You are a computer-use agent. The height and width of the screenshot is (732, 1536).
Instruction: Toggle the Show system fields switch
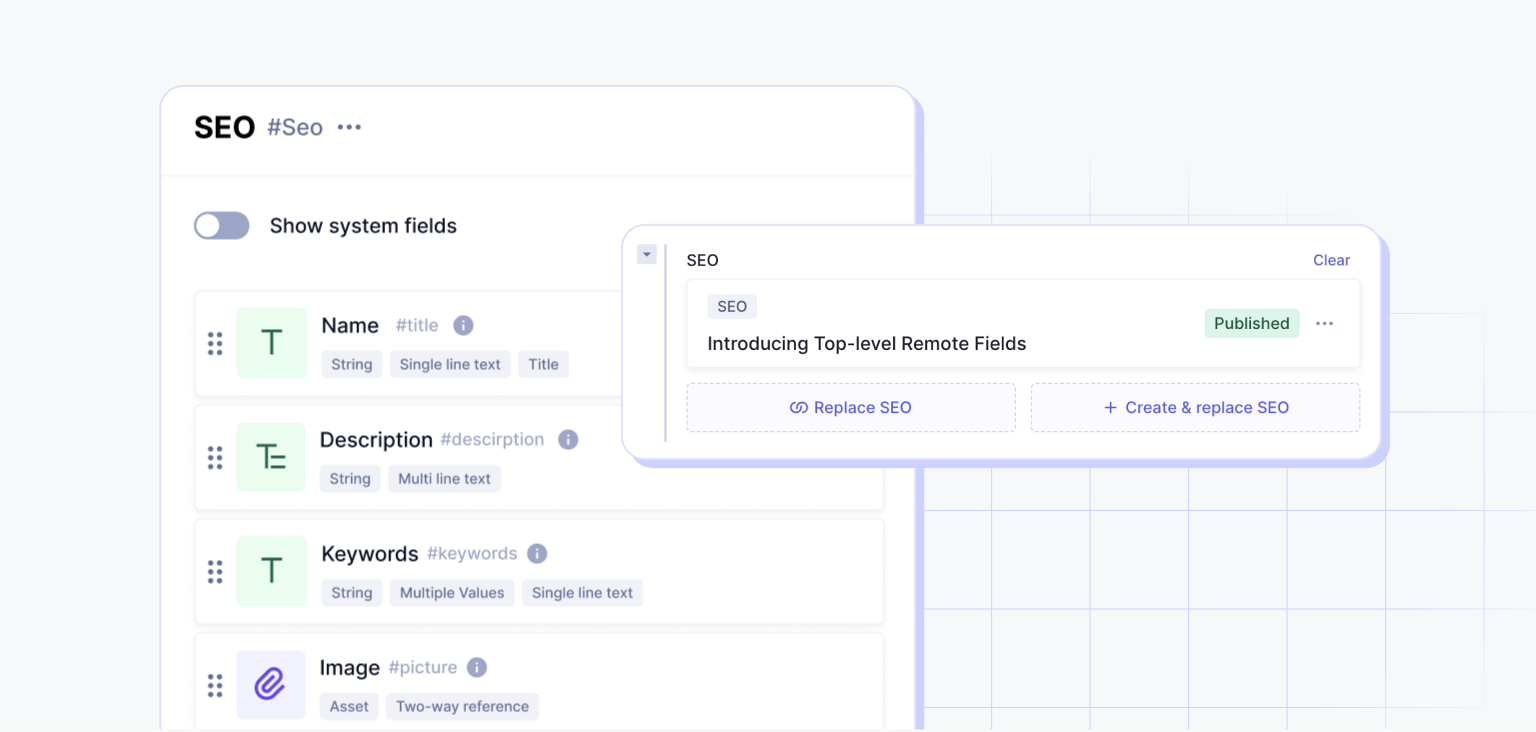222,226
